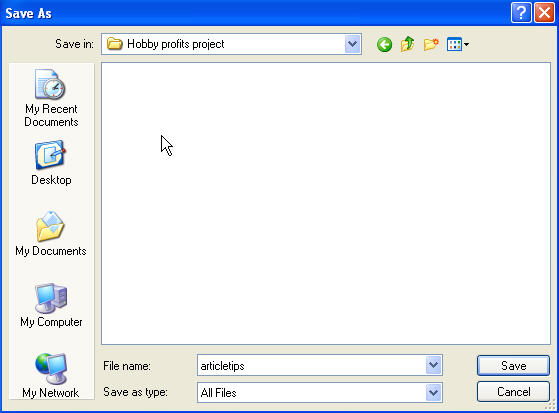Open the My Documents folder
The height and width of the screenshot is (413, 559).
[51, 233]
